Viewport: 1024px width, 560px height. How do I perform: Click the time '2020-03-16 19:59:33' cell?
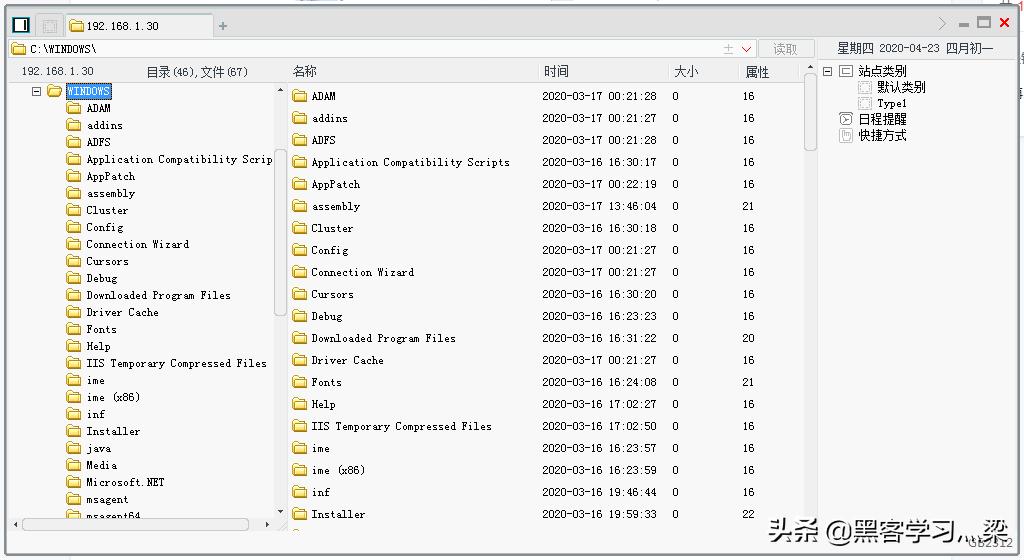600,514
